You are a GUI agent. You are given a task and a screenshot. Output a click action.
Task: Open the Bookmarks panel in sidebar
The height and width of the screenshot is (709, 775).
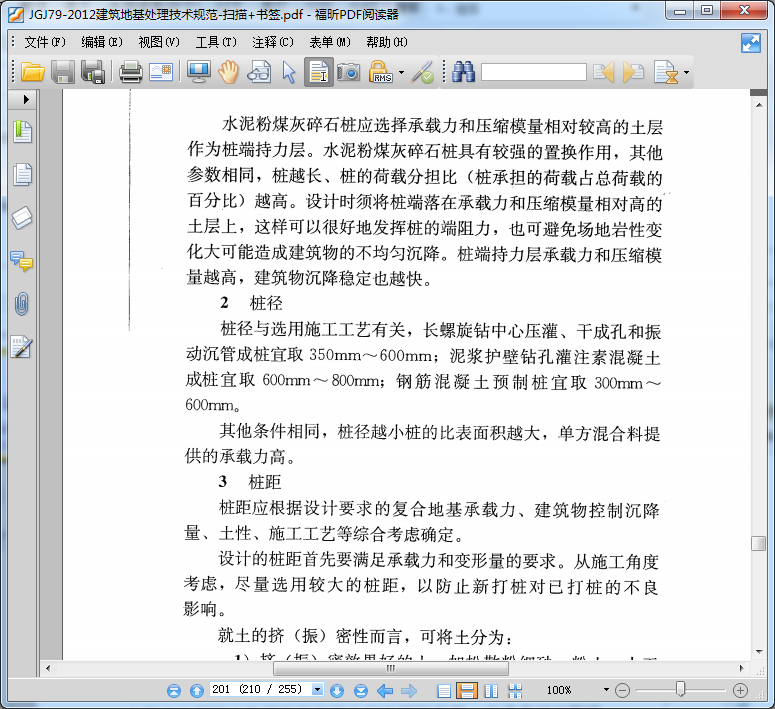point(22,131)
